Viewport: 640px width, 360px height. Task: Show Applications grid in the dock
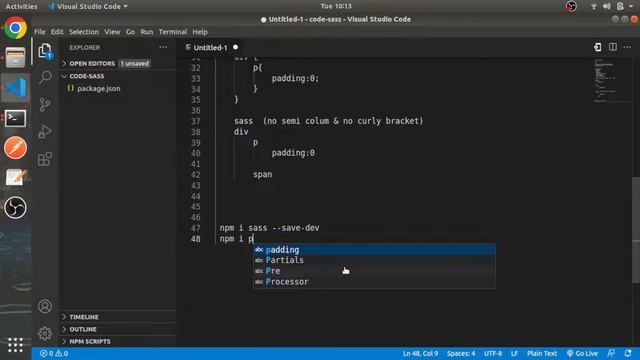point(16,345)
